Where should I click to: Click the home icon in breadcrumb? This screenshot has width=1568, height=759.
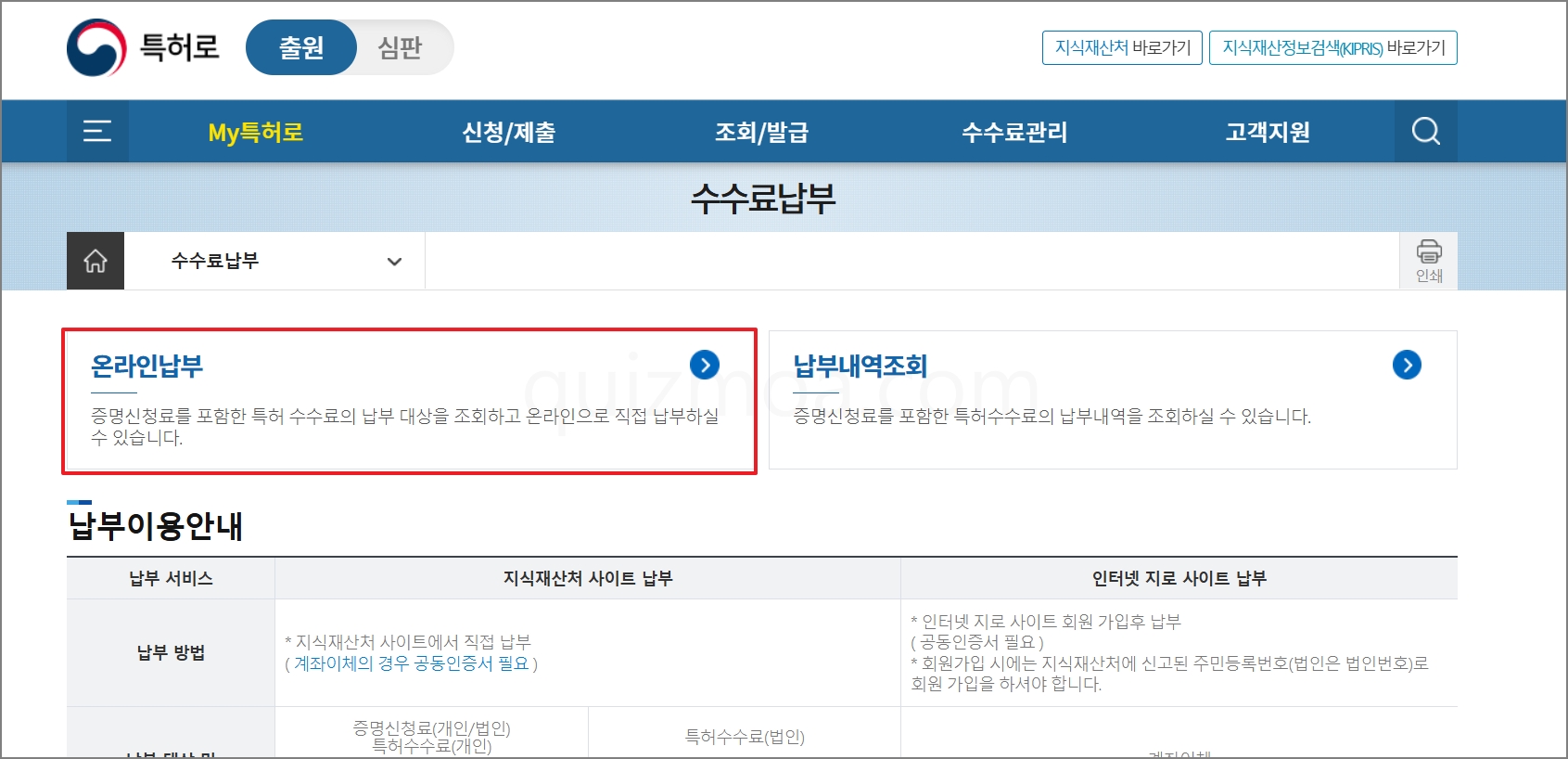pos(96,261)
